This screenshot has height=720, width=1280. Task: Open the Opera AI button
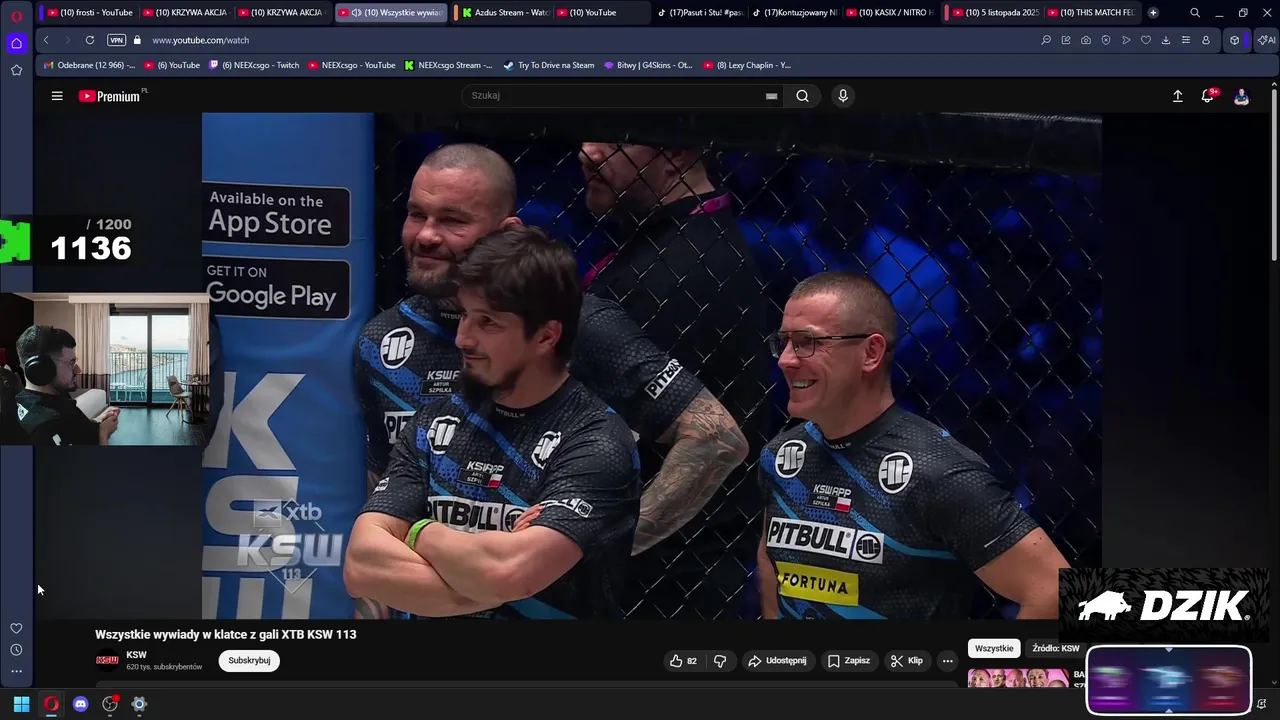pos(1266,40)
